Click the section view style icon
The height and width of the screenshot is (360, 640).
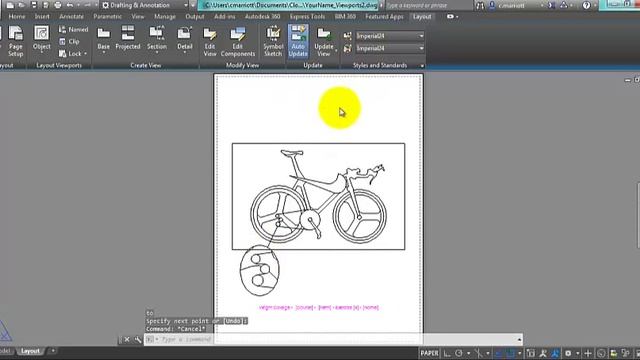point(348,36)
